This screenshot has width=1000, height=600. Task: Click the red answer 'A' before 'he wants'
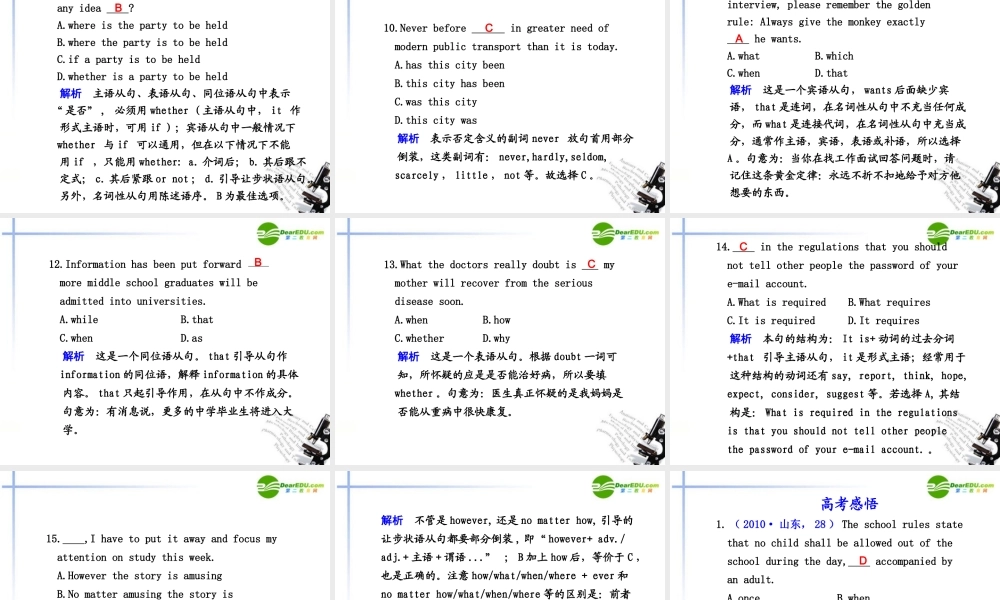pyautogui.click(x=739, y=39)
